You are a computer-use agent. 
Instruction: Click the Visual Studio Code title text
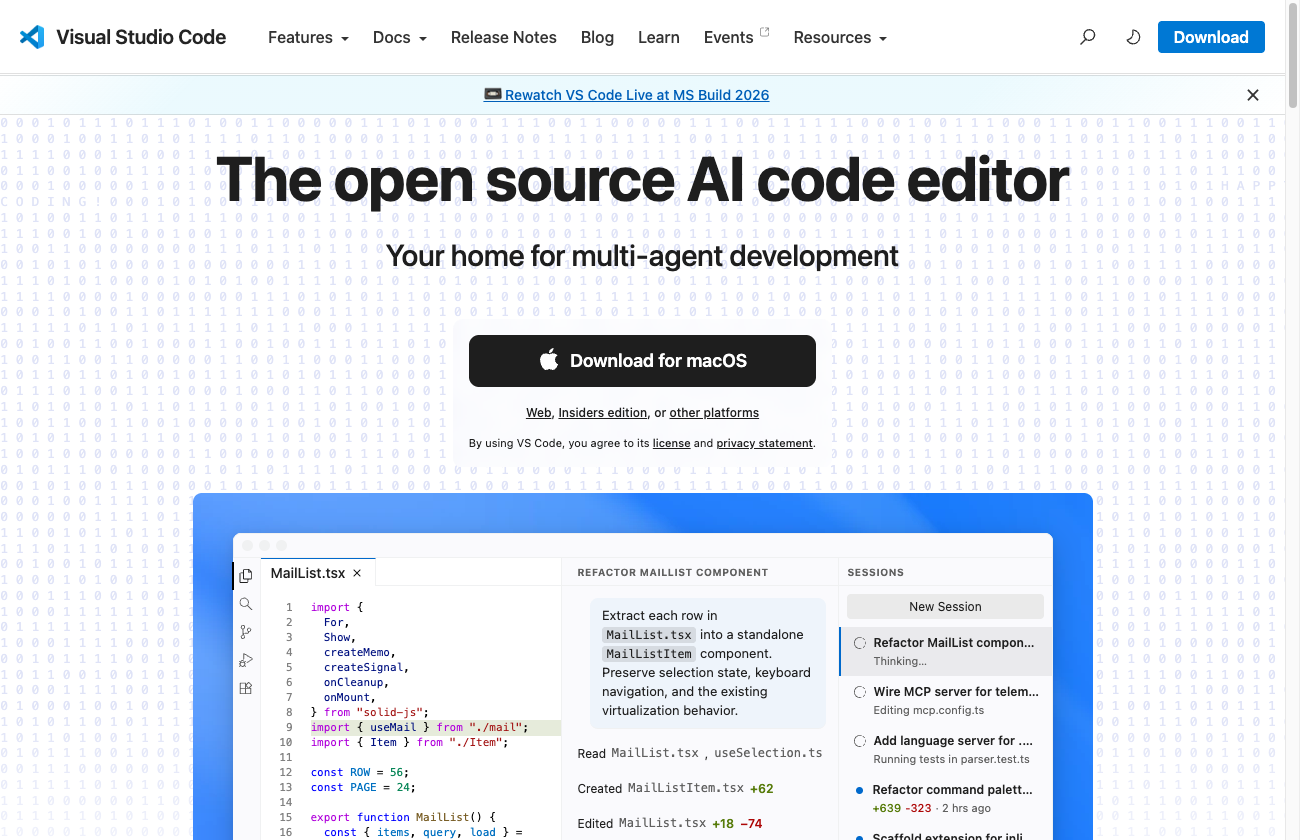pyautogui.click(x=141, y=37)
